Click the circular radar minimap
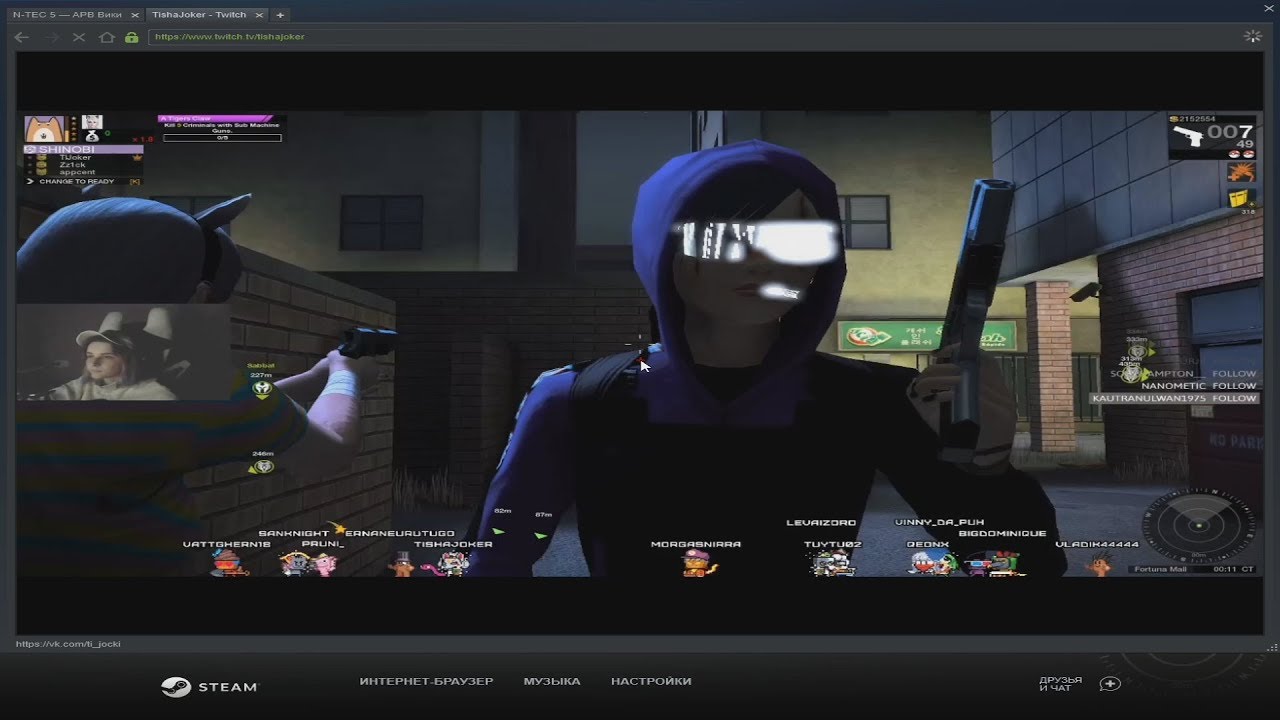The width and height of the screenshot is (1280, 720). click(1199, 526)
